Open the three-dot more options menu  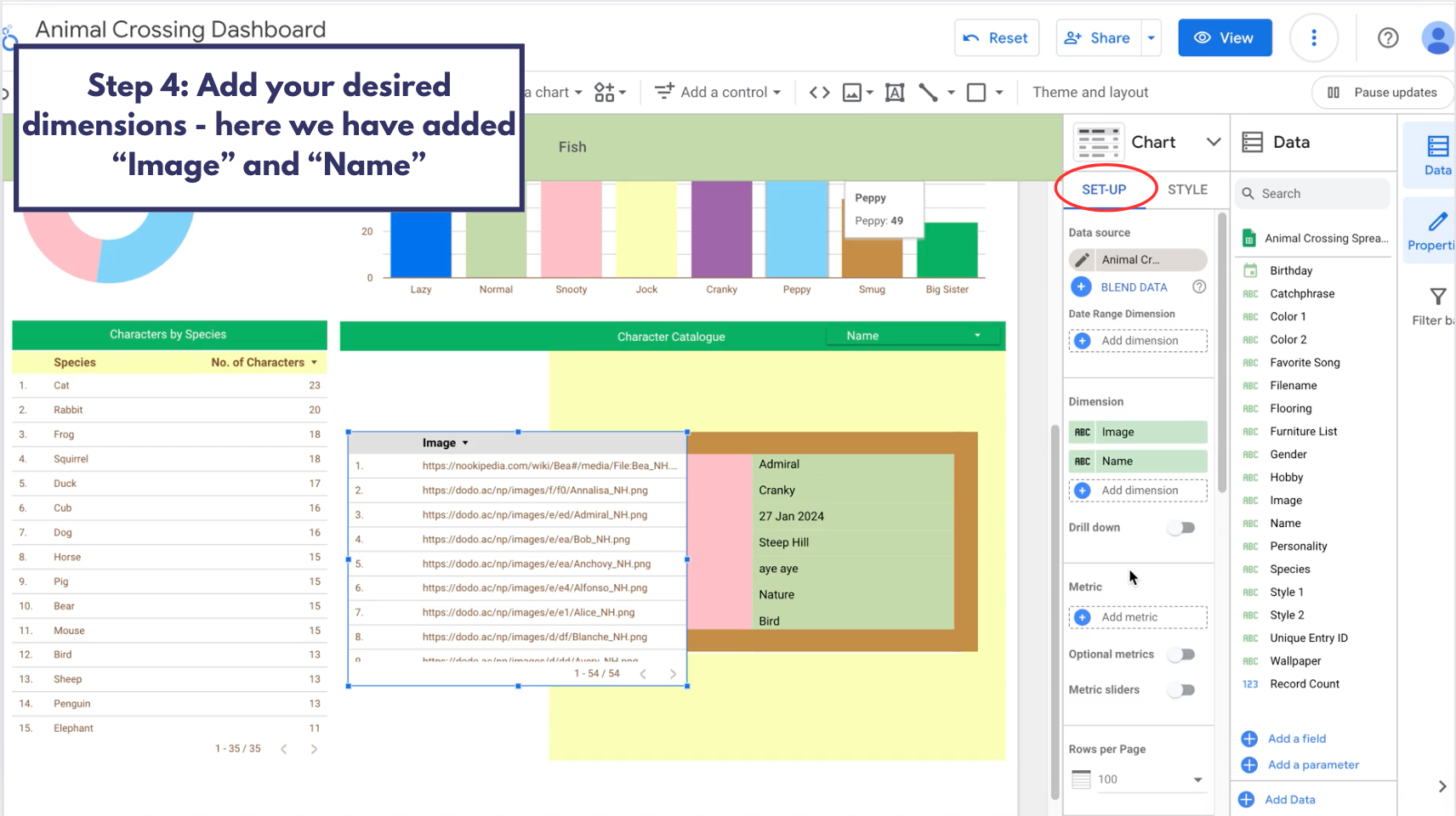[1313, 38]
